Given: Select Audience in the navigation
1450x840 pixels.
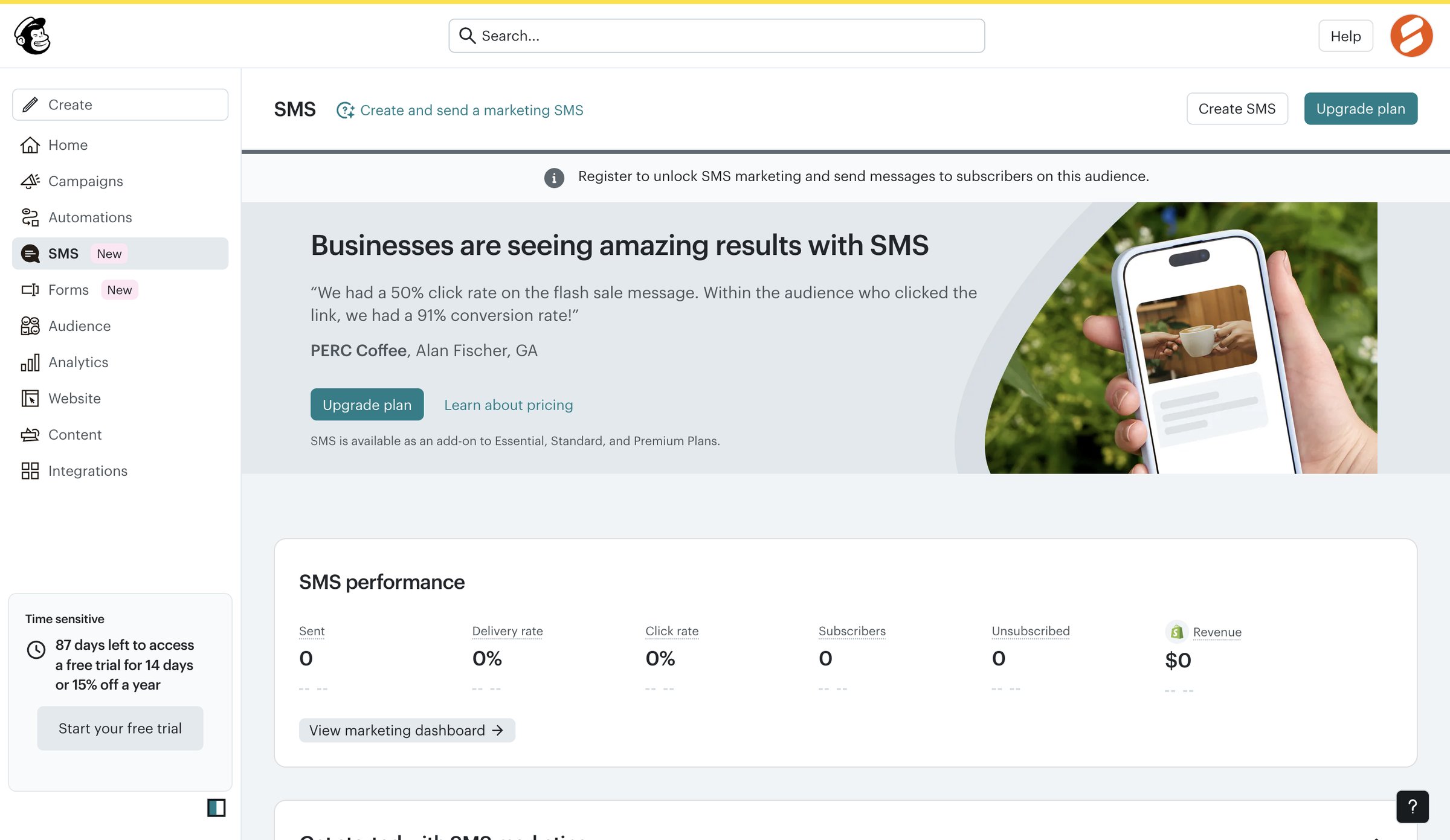Looking at the screenshot, I should pos(120,326).
